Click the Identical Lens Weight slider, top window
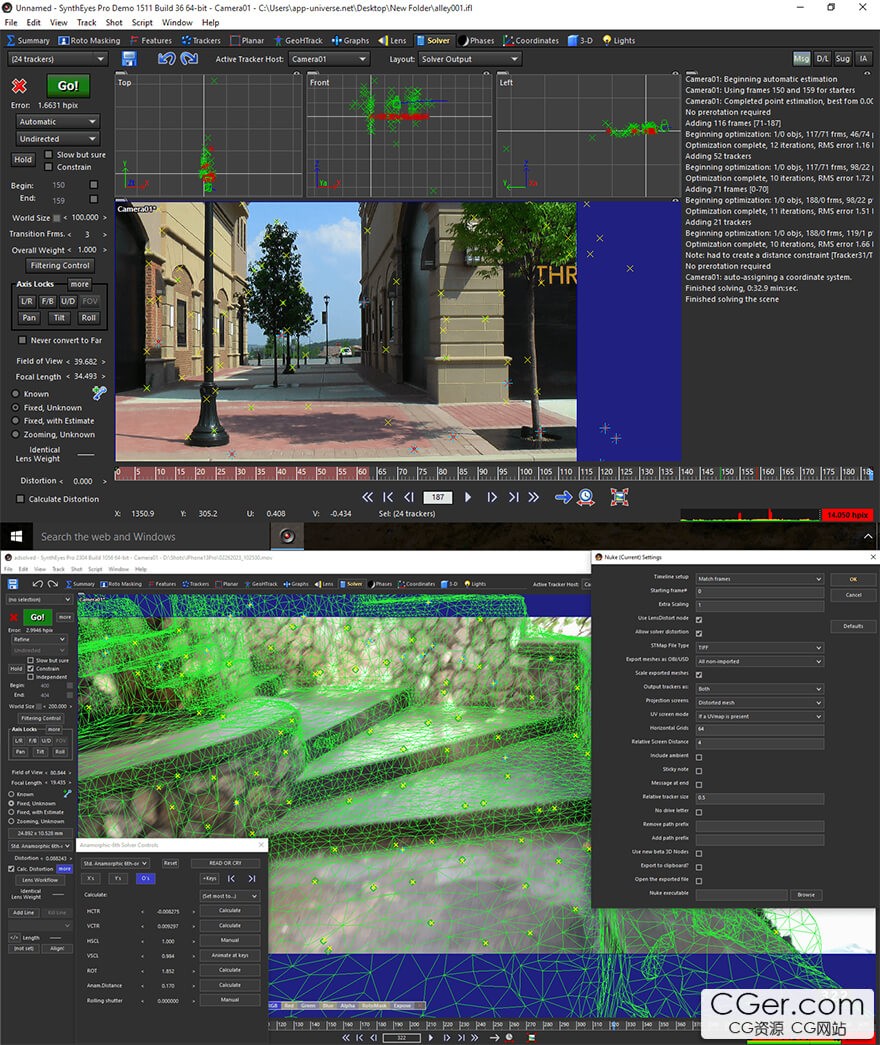This screenshot has width=880, height=1045. click(85, 455)
